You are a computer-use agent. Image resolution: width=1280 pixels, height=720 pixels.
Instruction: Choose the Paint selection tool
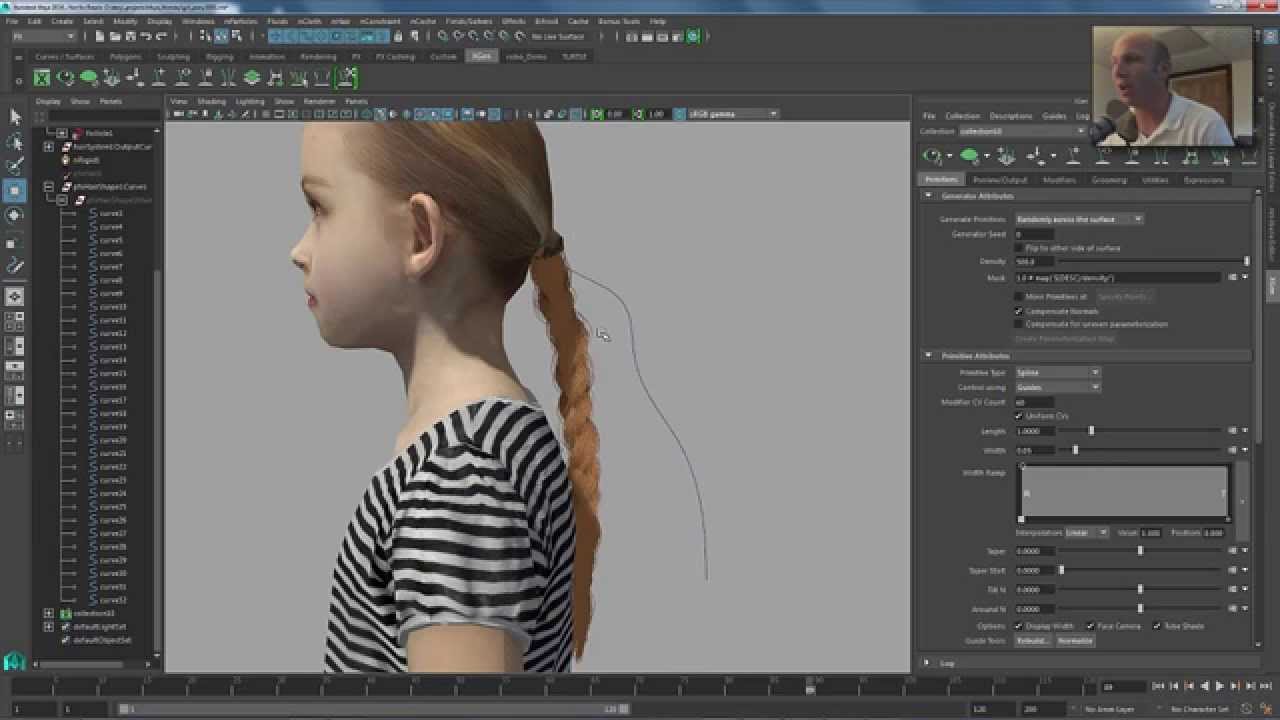point(15,166)
